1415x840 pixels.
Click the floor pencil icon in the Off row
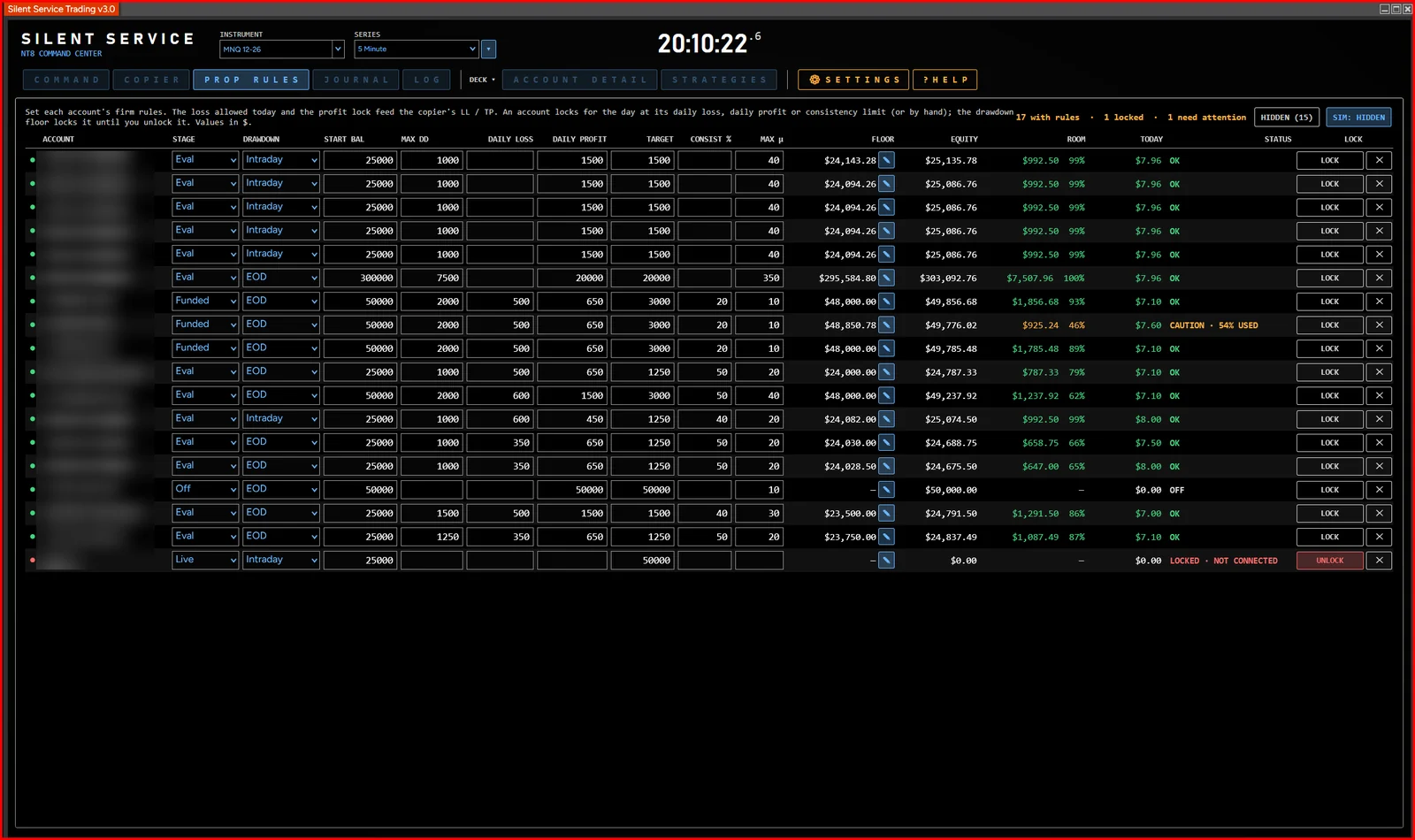(886, 489)
